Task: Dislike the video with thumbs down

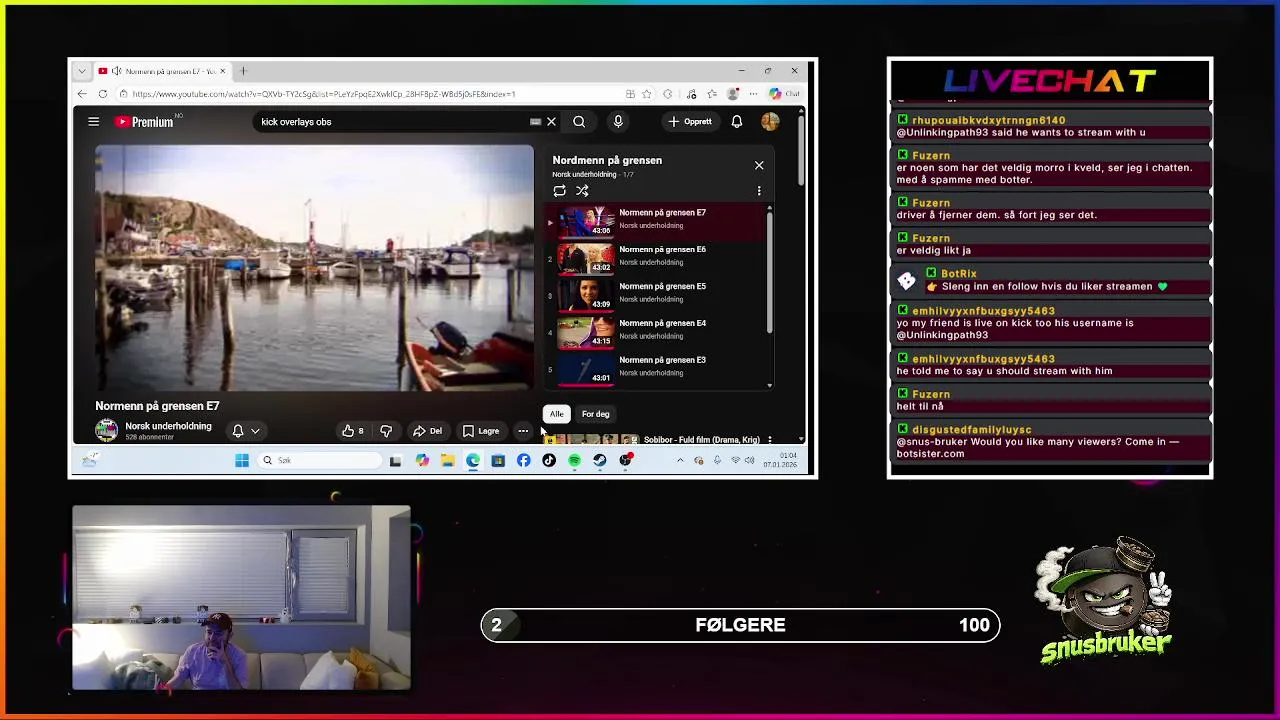Action: [386, 431]
